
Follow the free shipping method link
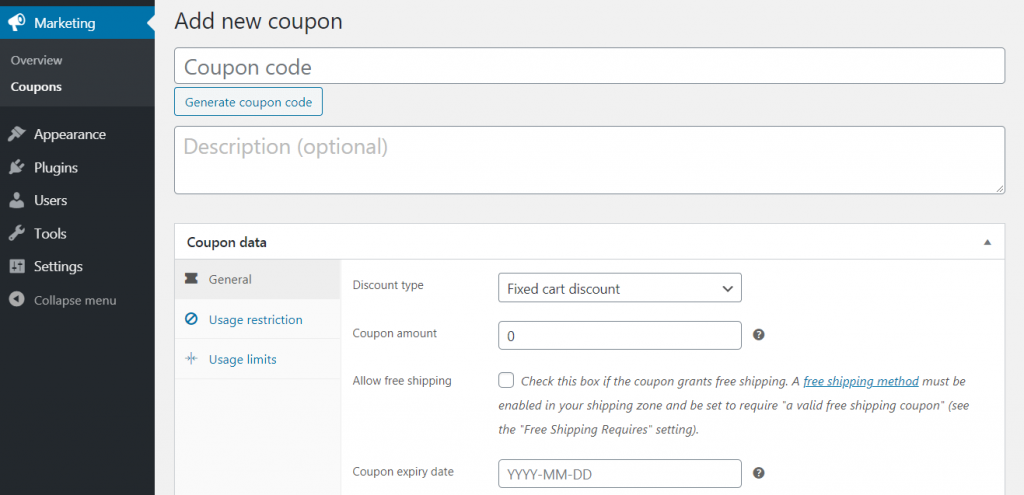tap(860, 381)
